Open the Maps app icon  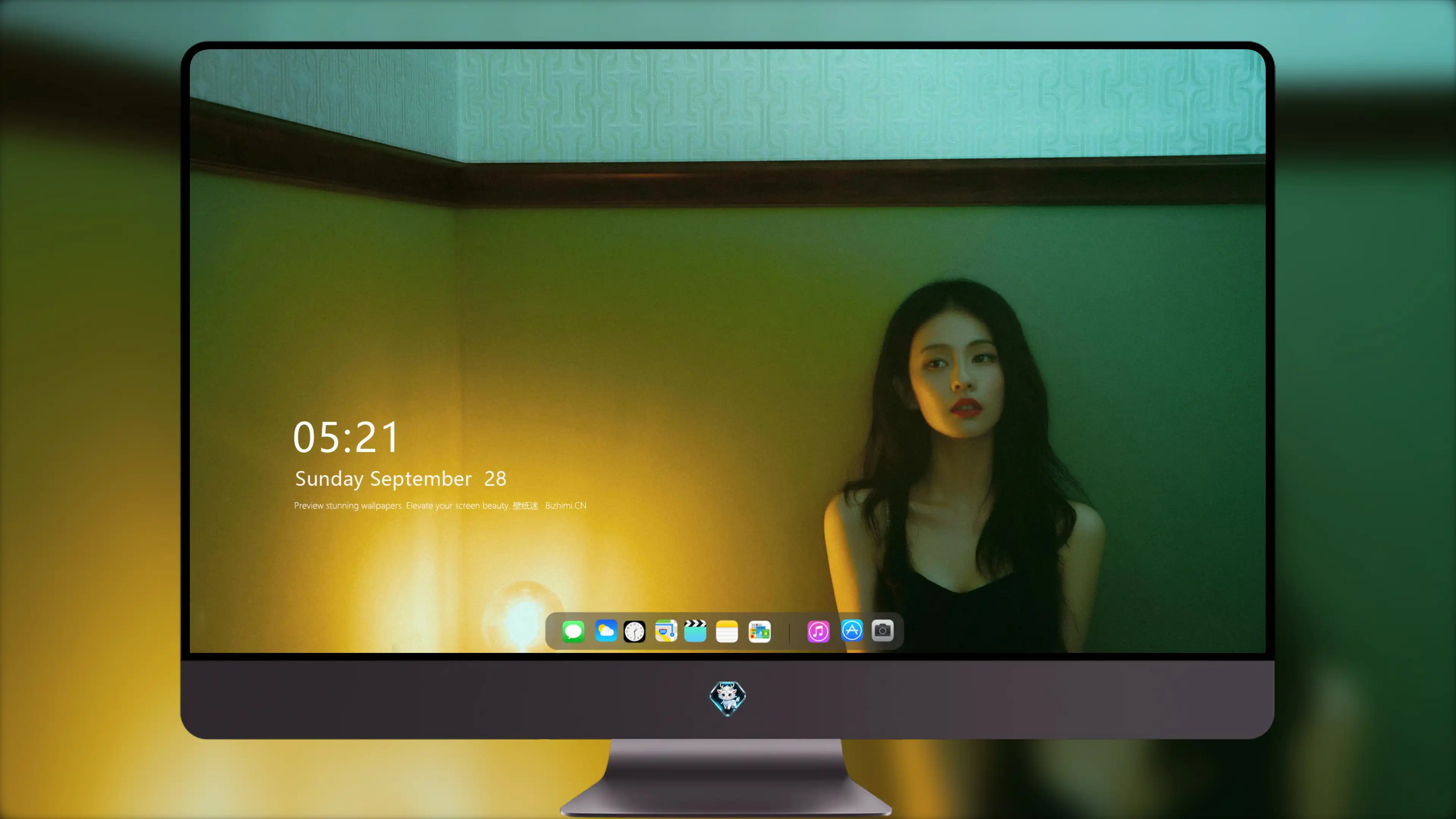click(x=666, y=631)
